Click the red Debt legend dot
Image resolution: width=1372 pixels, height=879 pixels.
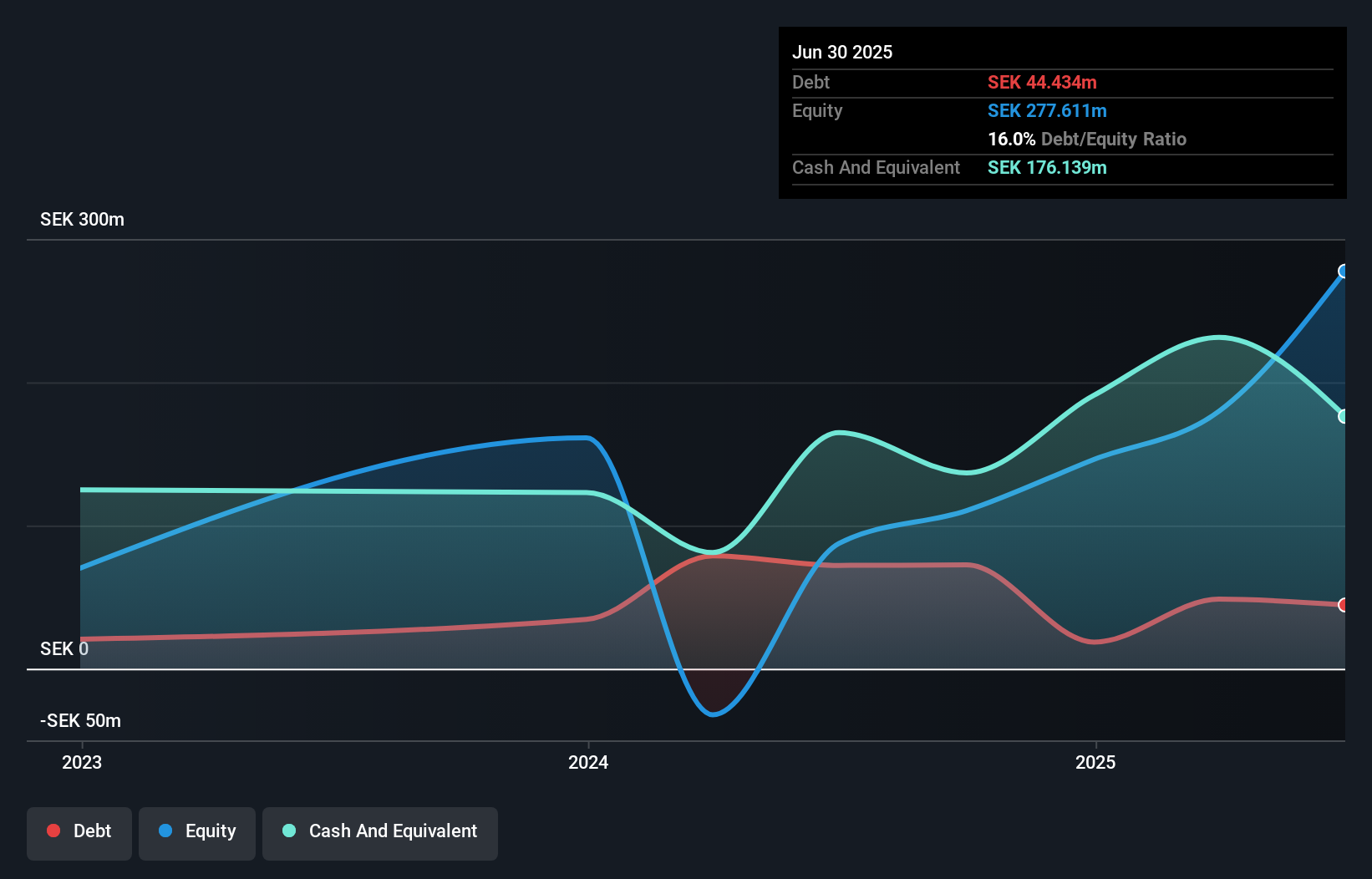coord(53,831)
